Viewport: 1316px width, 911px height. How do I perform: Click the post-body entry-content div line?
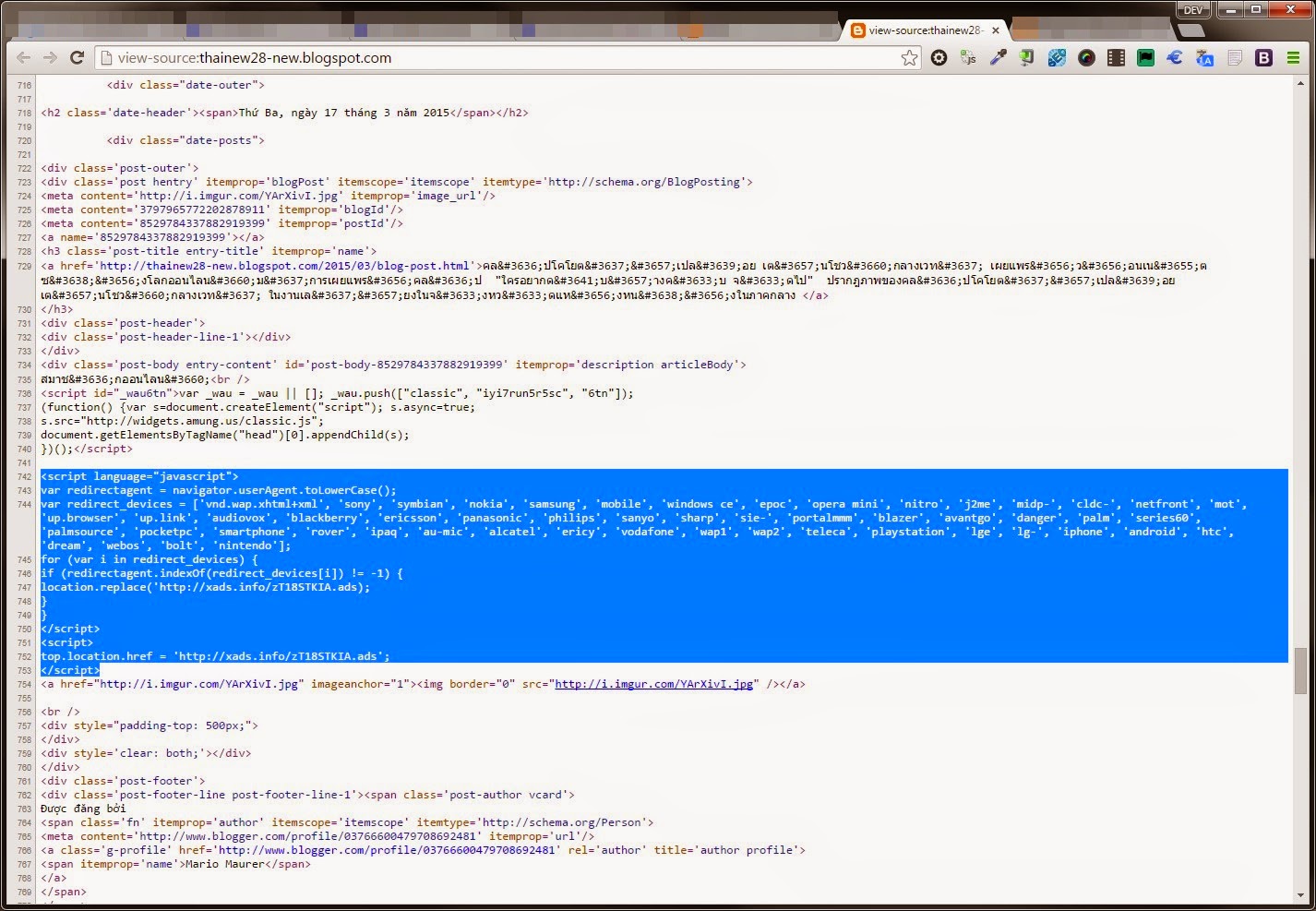coord(393,365)
